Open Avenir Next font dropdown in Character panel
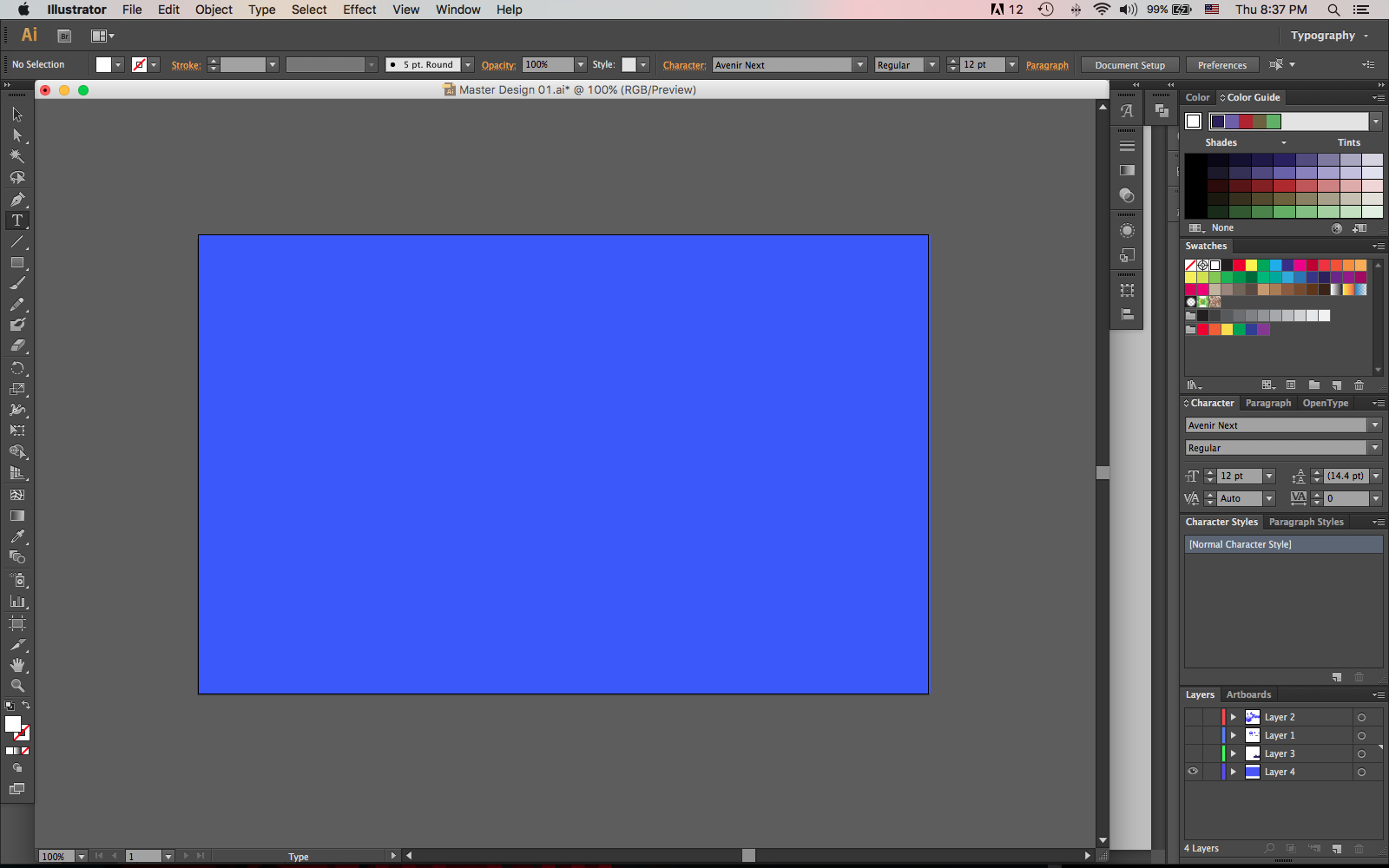This screenshot has height=868, width=1389. click(x=1375, y=425)
